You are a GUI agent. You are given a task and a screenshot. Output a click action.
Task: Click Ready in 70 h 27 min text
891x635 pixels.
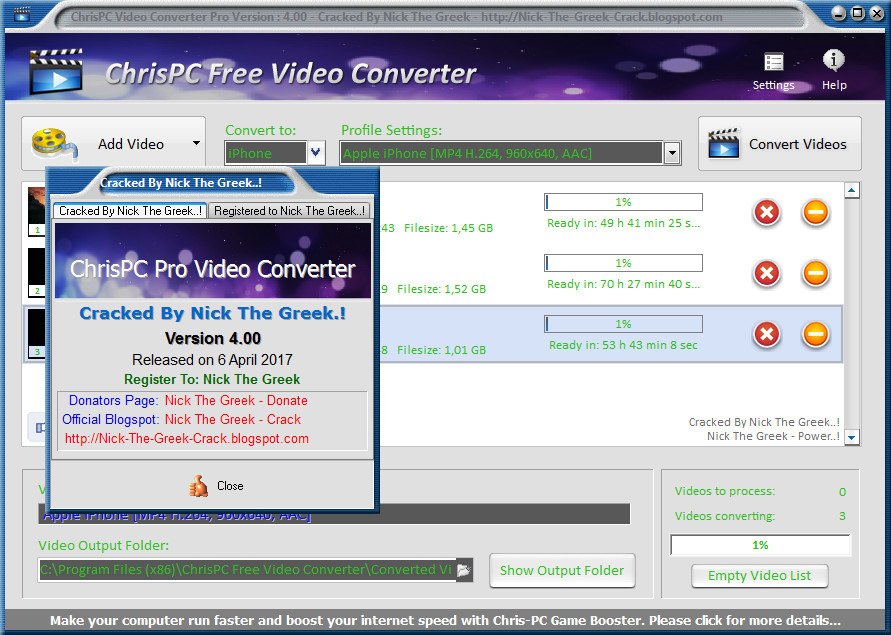[623, 284]
